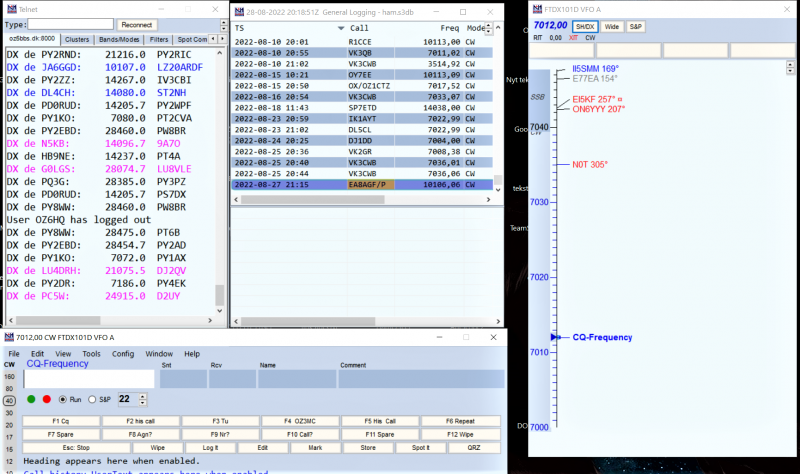Image resolution: width=800 pixels, height=474 pixels.
Task: Select the 20 band button
Action: [x=9, y=425]
